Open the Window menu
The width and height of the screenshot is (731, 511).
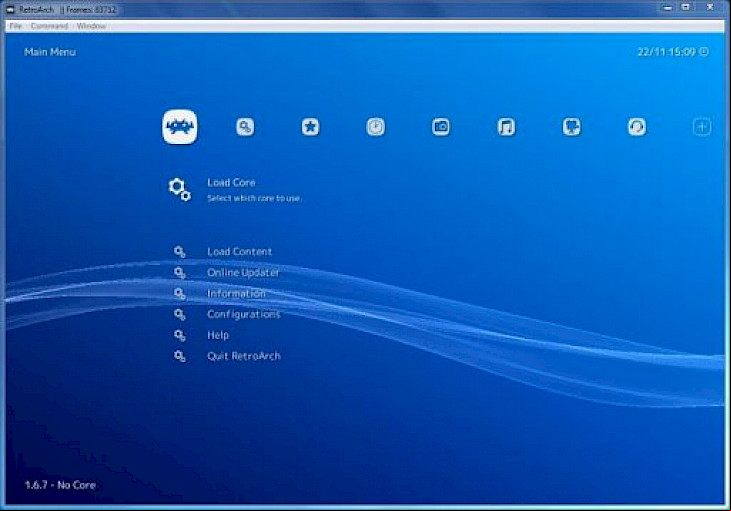[91, 26]
